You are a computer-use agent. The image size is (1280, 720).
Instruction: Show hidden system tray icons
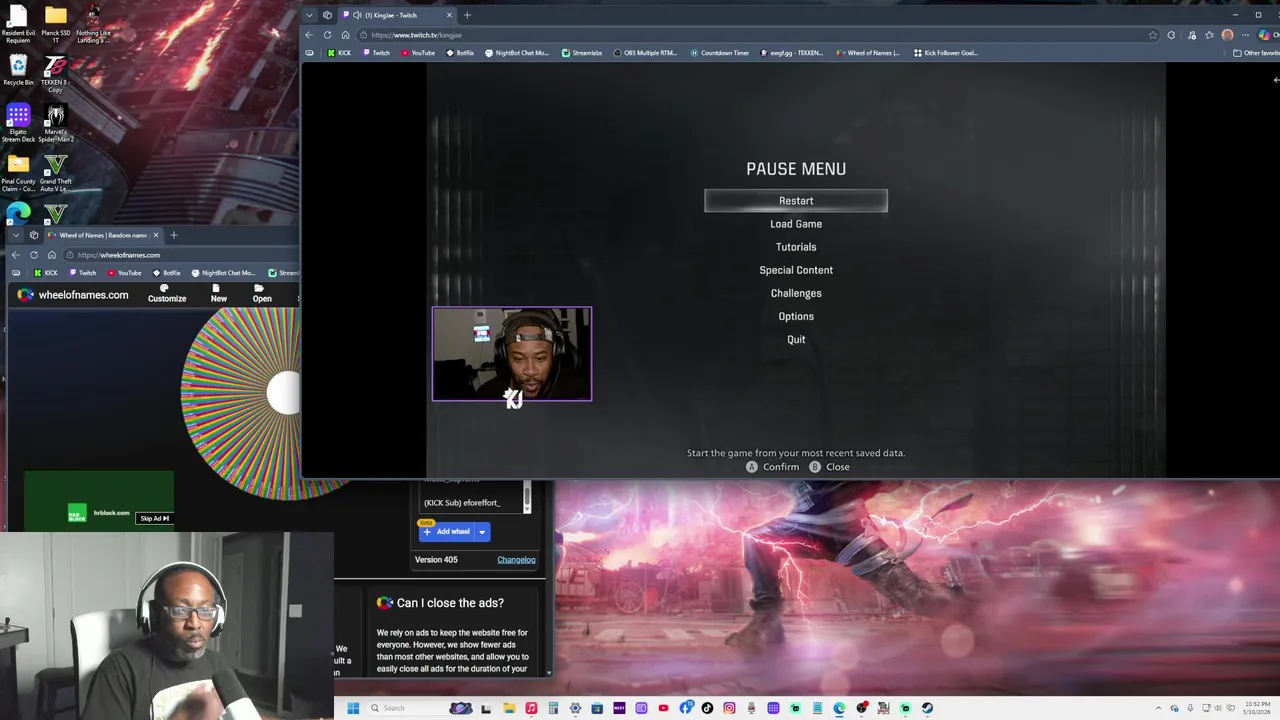(x=1158, y=708)
